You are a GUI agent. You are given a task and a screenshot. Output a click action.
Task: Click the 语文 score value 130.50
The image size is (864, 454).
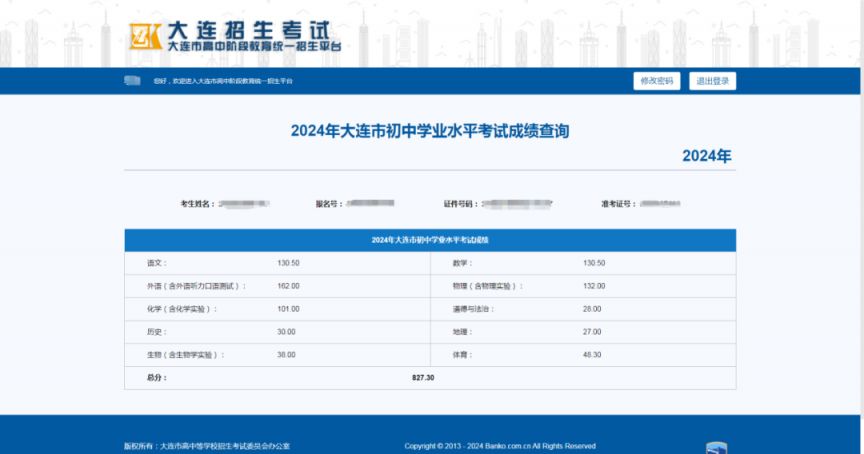click(x=289, y=263)
